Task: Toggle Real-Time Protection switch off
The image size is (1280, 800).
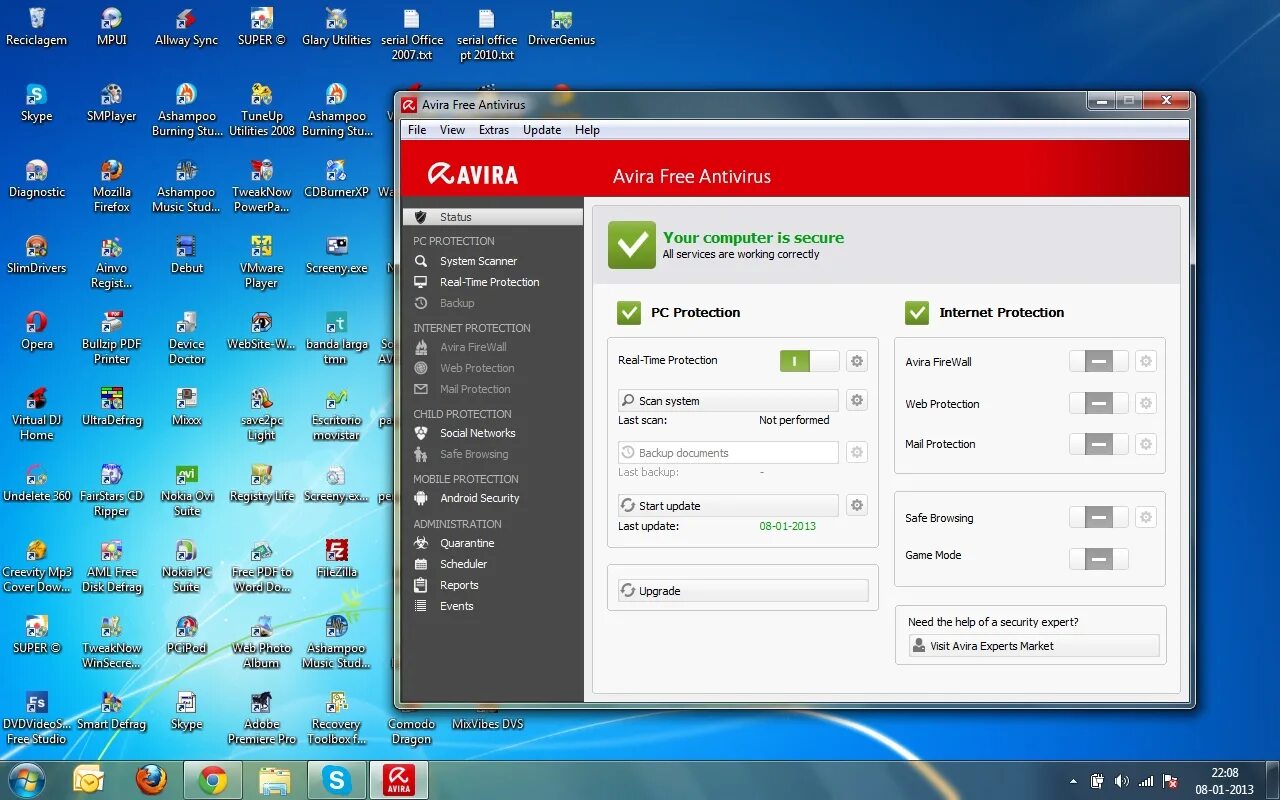Action: (810, 361)
